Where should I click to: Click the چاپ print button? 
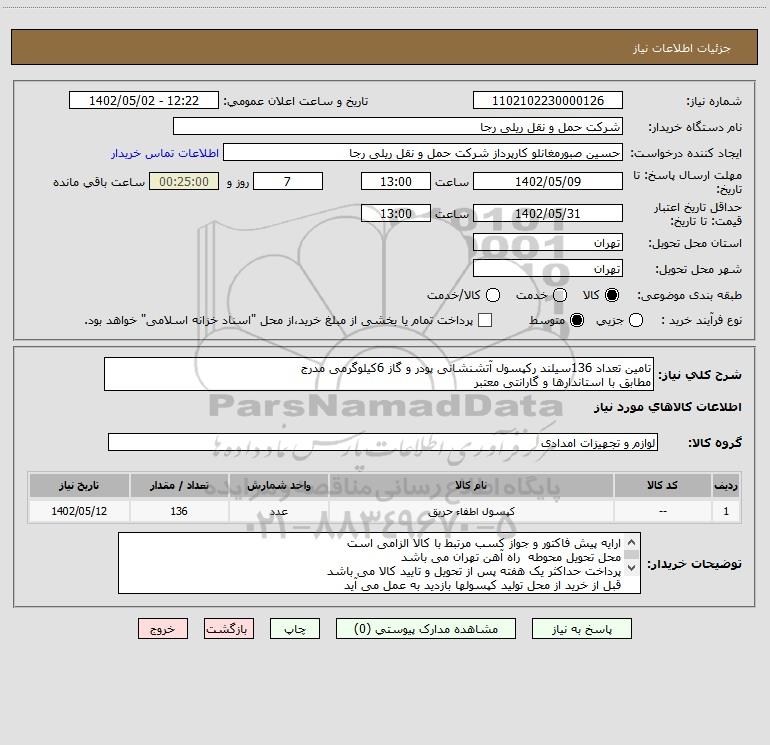point(295,629)
